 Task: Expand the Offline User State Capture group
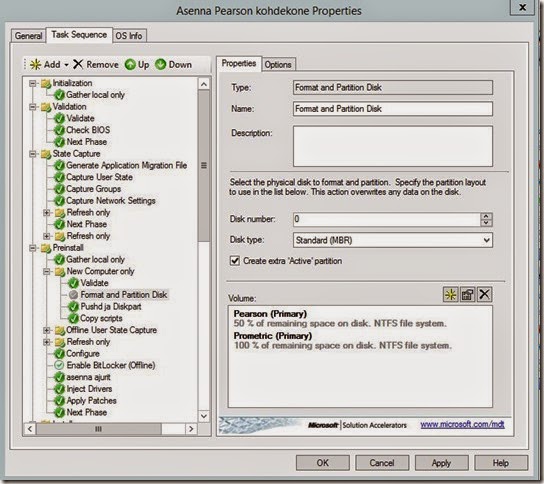(46, 330)
